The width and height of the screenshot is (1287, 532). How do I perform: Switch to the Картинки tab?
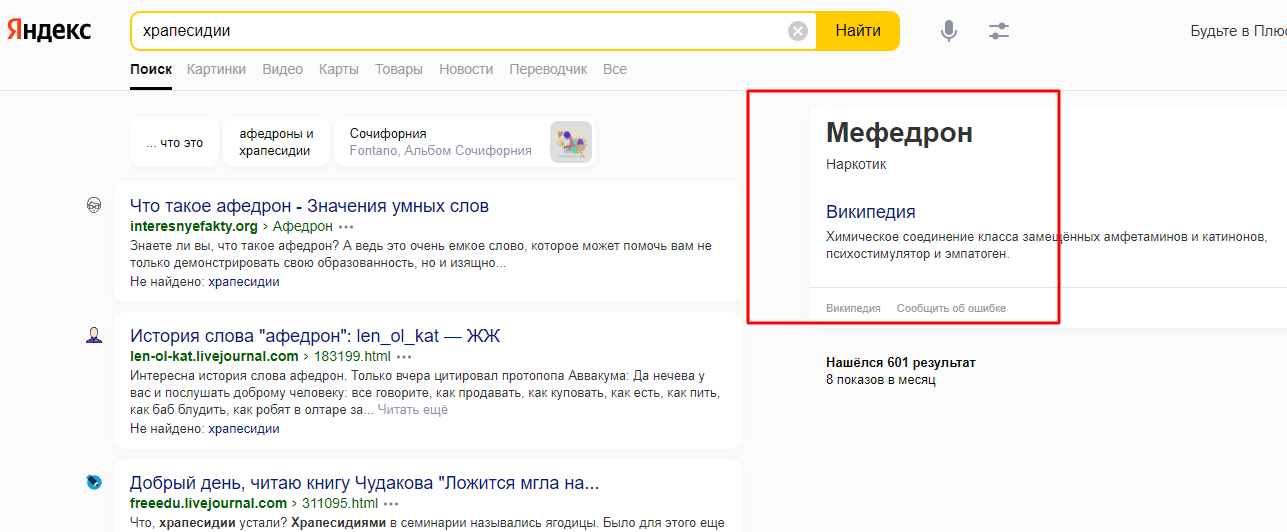(215, 69)
